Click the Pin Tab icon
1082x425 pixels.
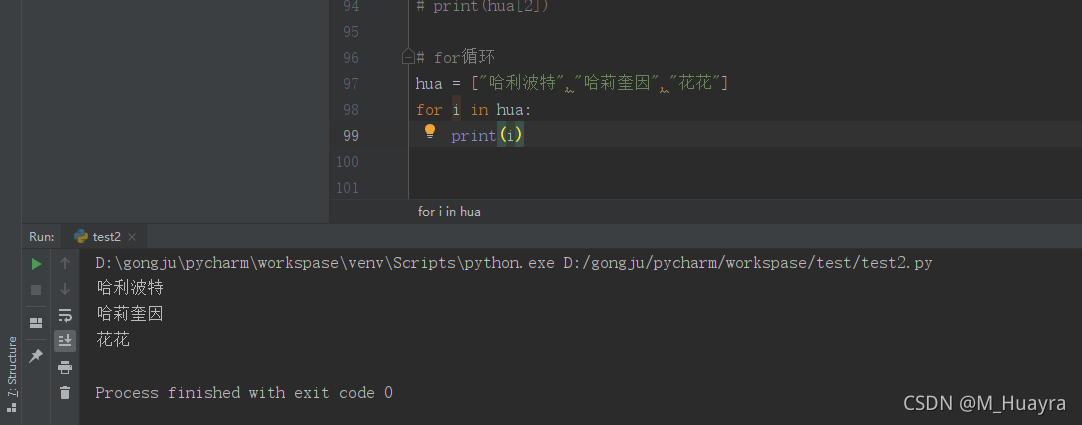coord(36,355)
